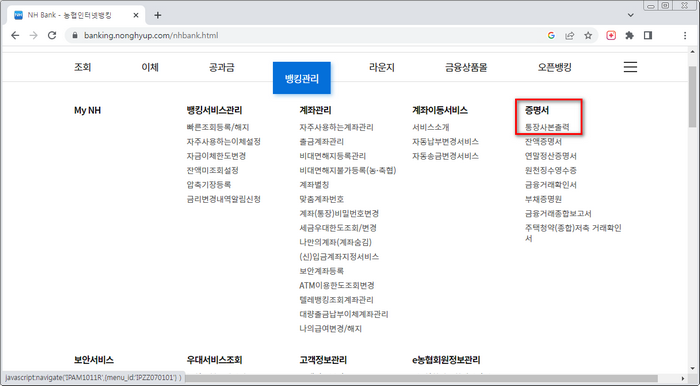Viewport: 700px width, 386px height.
Task: Click the 고객정보관리 section heading
Action: (323, 360)
